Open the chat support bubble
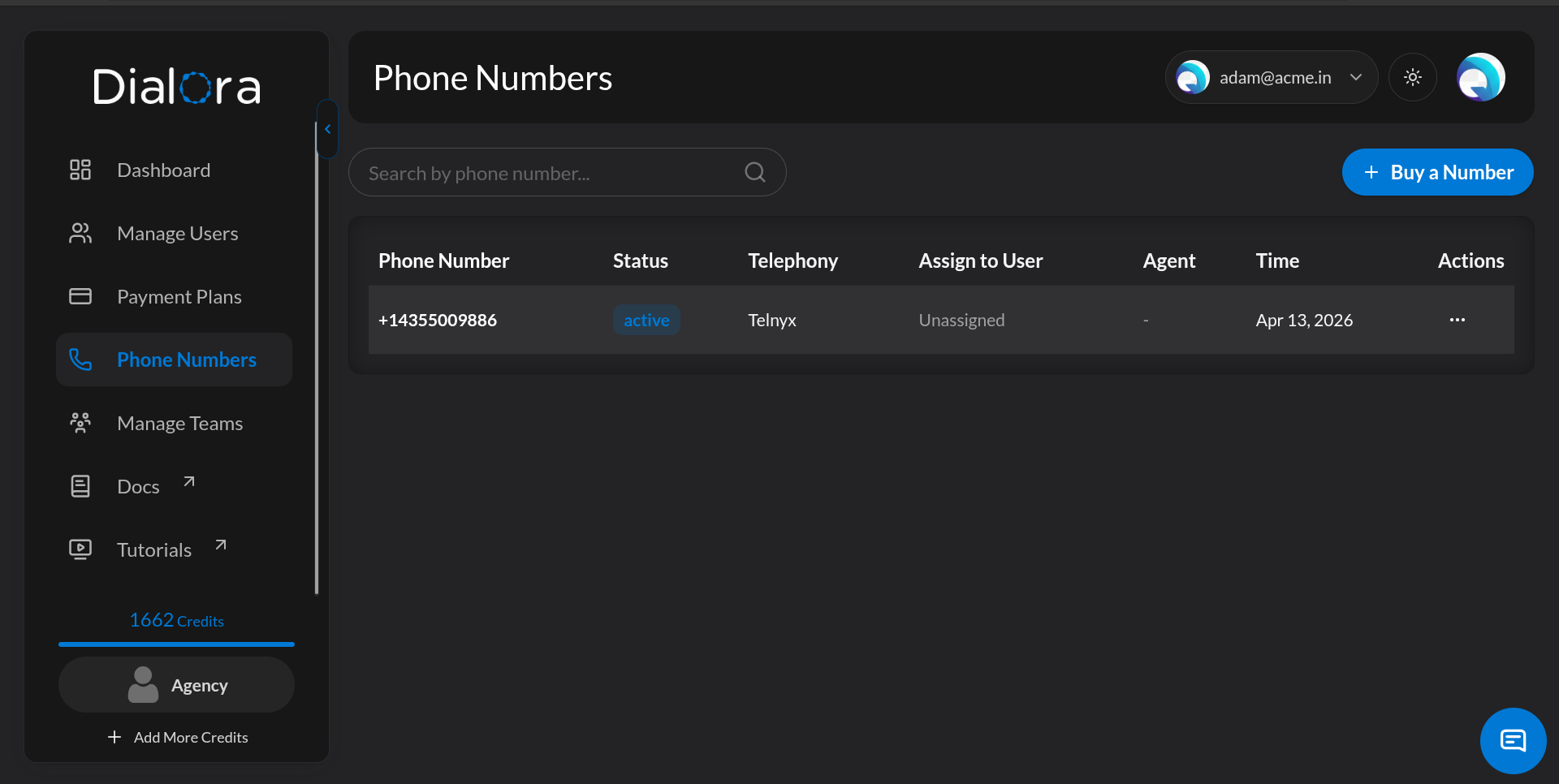The height and width of the screenshot is (784, 1559). click(x=1513, y=740)
